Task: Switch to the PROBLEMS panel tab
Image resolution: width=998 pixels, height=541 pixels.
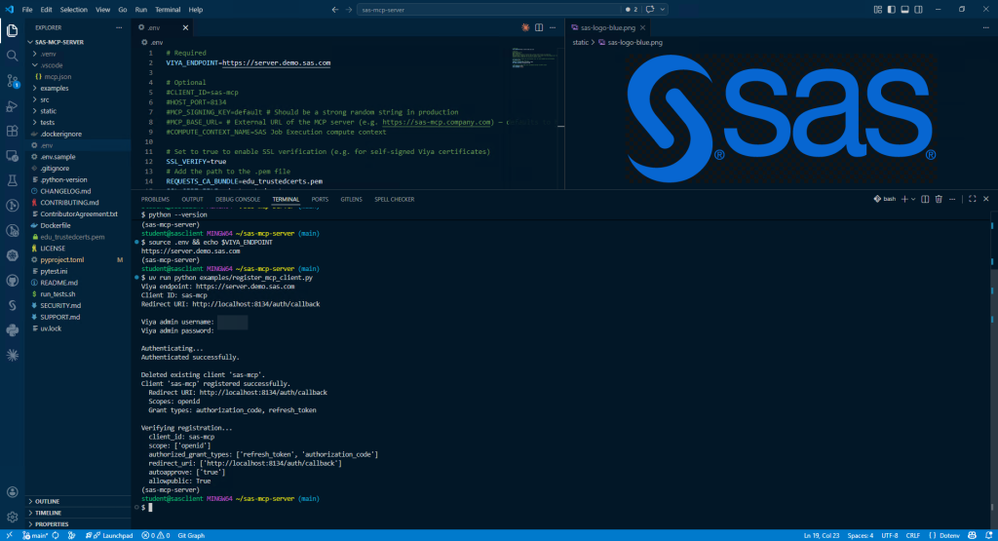Action: 155,199
